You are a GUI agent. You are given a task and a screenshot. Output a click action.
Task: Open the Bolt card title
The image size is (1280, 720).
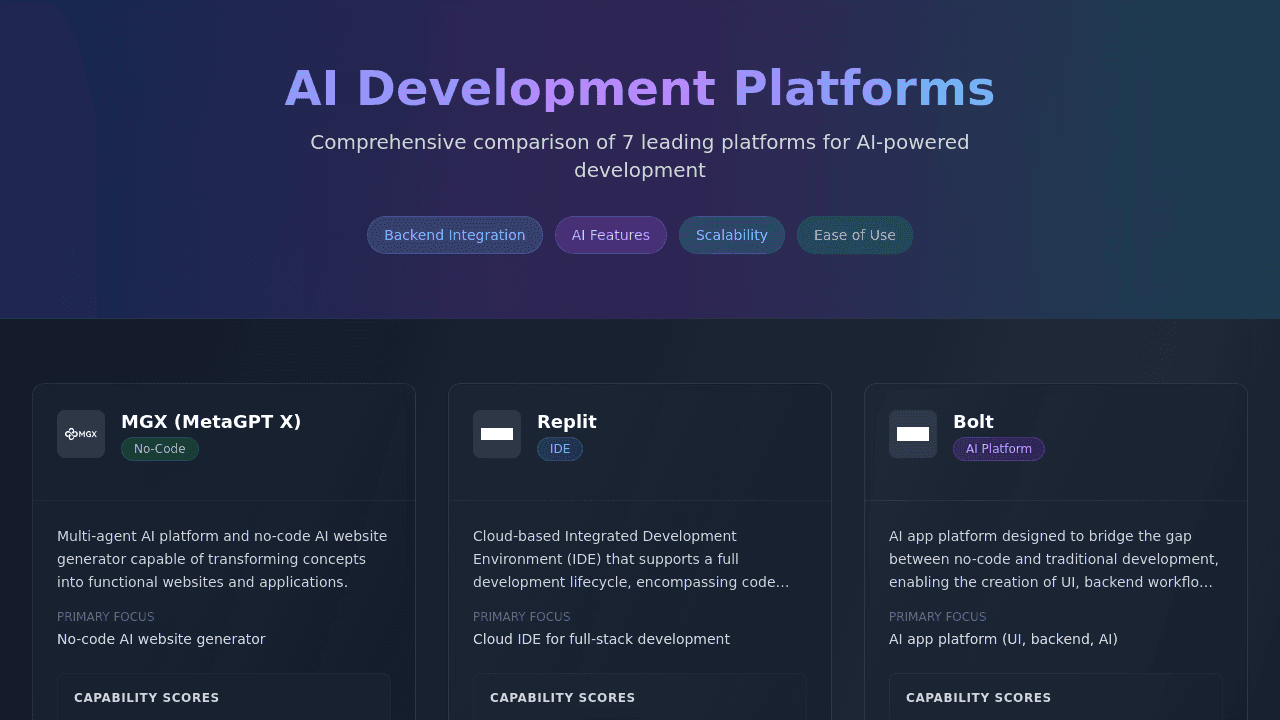973,421
